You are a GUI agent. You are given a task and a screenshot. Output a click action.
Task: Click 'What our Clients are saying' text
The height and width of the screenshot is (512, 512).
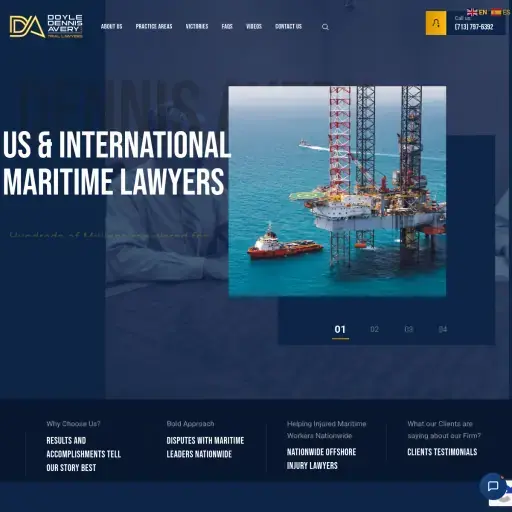[444, 430]
